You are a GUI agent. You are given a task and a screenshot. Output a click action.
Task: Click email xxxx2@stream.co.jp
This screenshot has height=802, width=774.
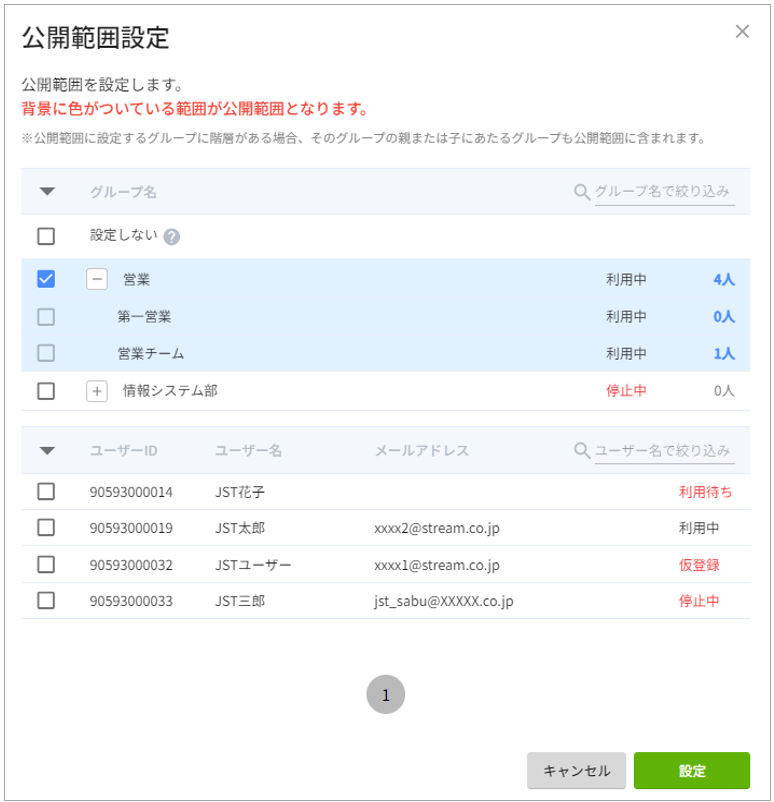point(437,528)
